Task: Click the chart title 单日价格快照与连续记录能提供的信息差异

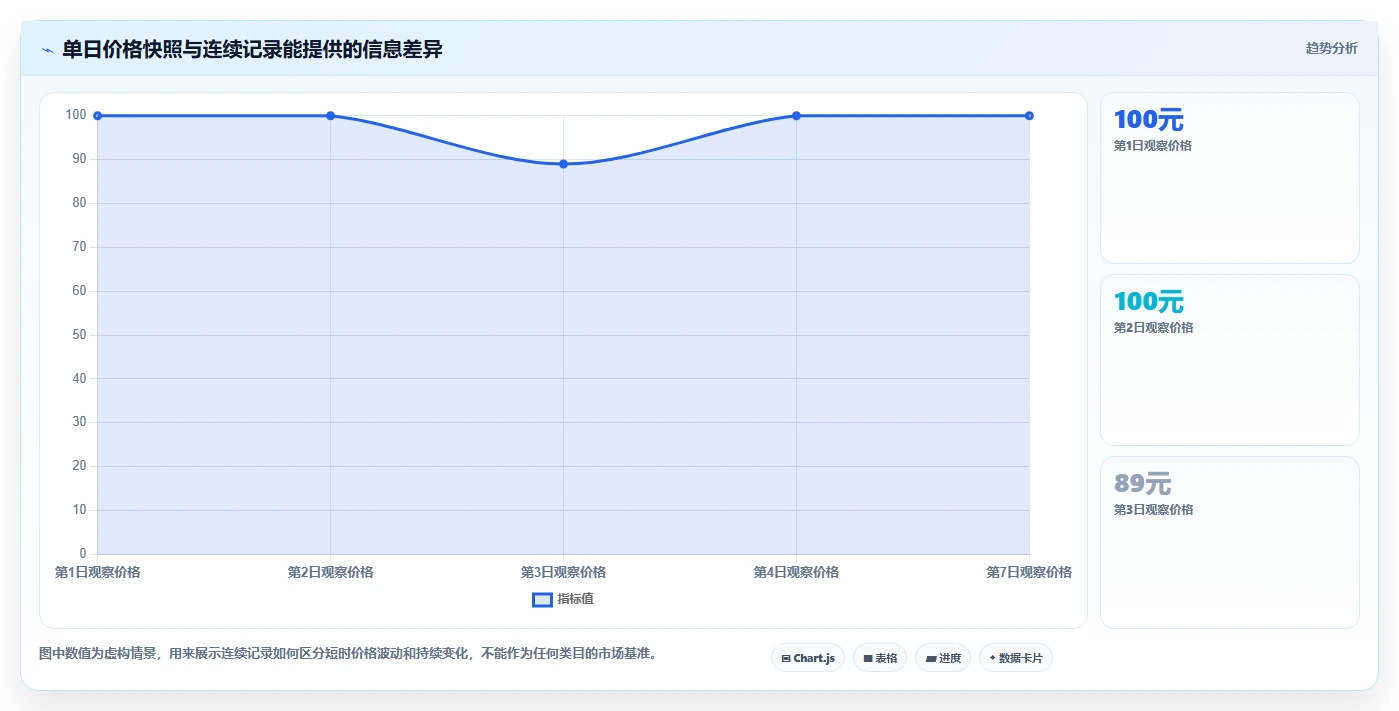Action: click(x=252, y=49)
